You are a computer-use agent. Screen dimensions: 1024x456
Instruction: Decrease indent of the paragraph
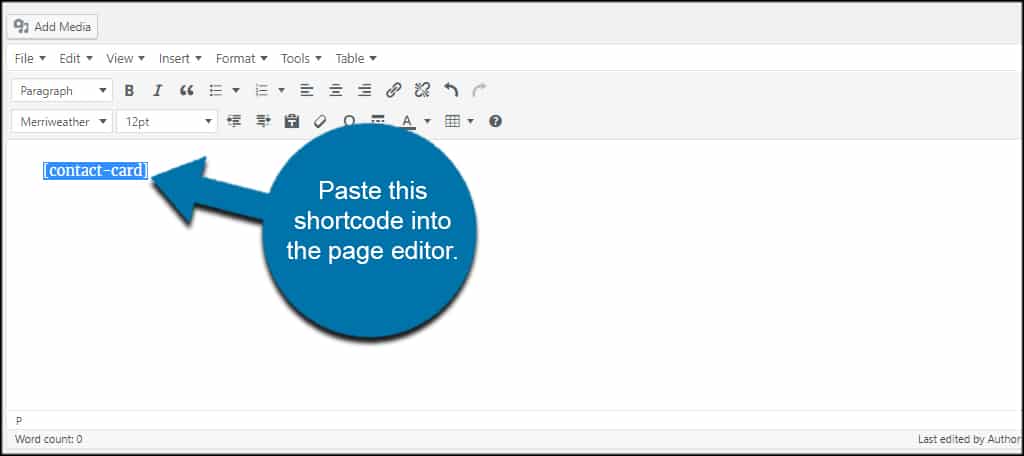[x=234, y=121]
